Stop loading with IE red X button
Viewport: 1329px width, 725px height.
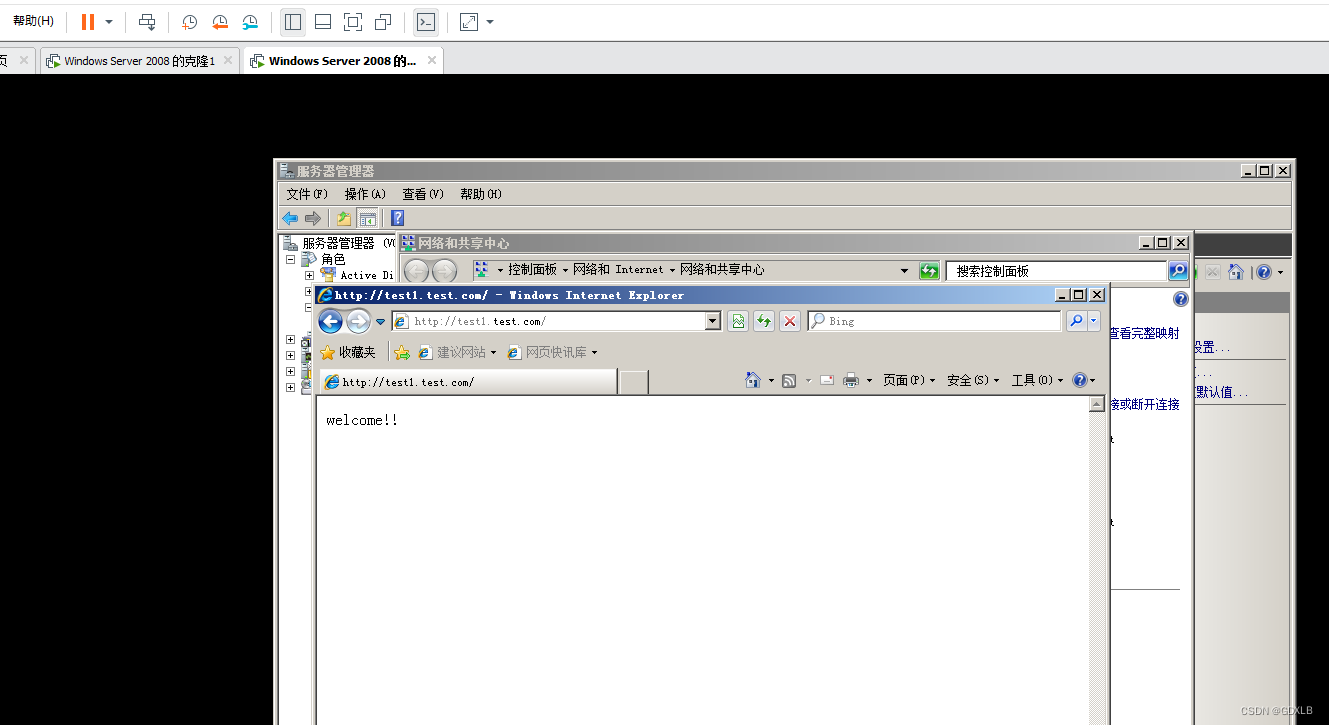[x=790, y=321]
